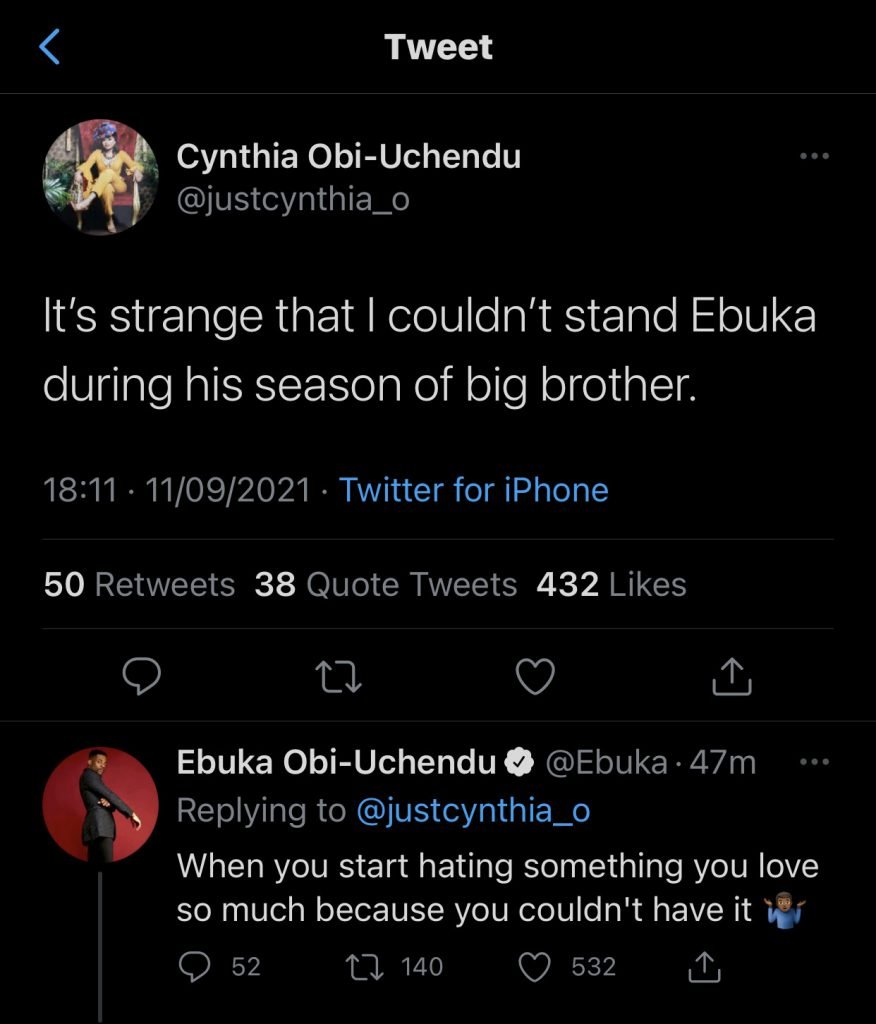The width and height of the screenshot is (876, 1024).
Task: Open Ebuka Obi-Uchendu's profile picture
Action: pos(100,804)
